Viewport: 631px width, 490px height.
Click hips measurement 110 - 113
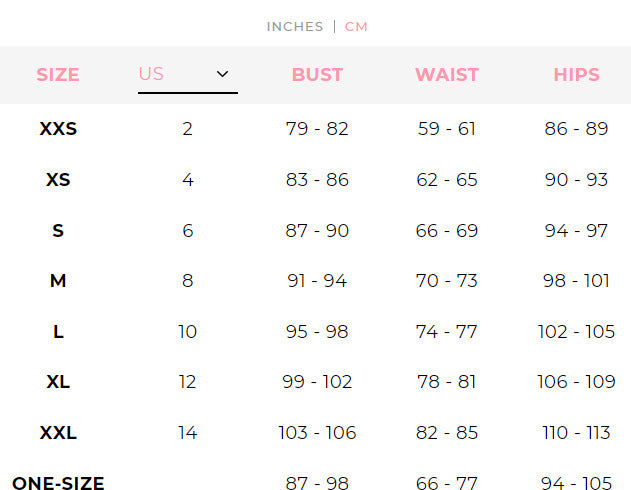click(x=576, y=433)
